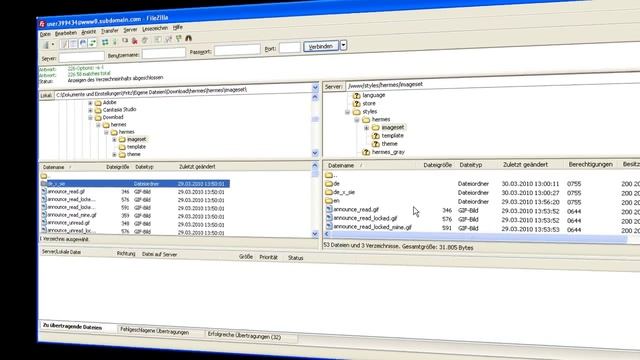Expand the remote imageset folder node
Viewport: 640px width, 360px height.
coord(366,128)
